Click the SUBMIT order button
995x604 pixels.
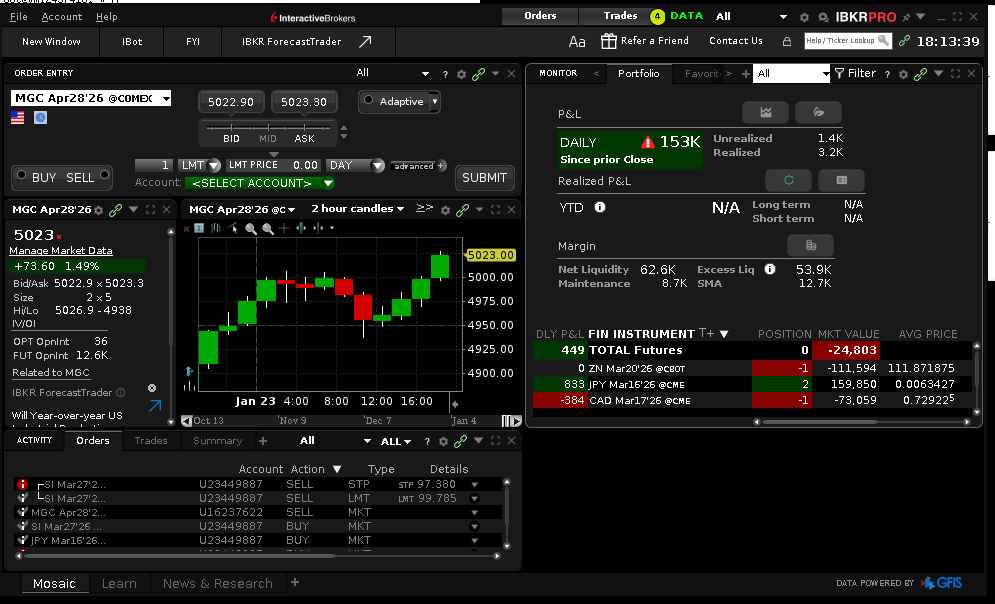pos(484,178)
